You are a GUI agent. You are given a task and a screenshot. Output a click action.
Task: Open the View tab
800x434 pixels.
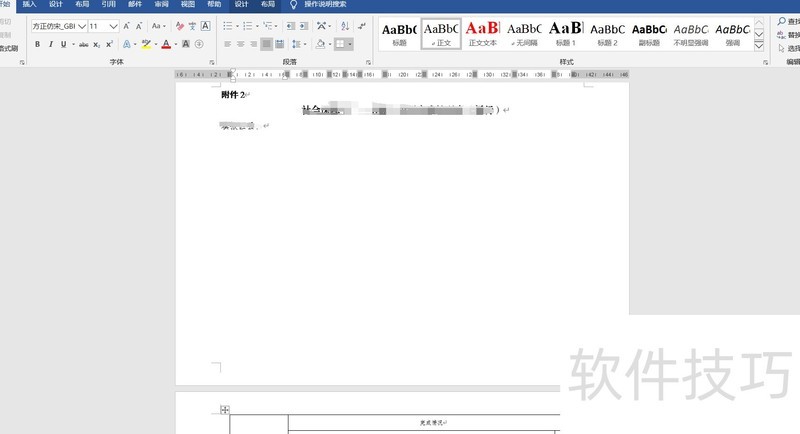click(188, 4)
